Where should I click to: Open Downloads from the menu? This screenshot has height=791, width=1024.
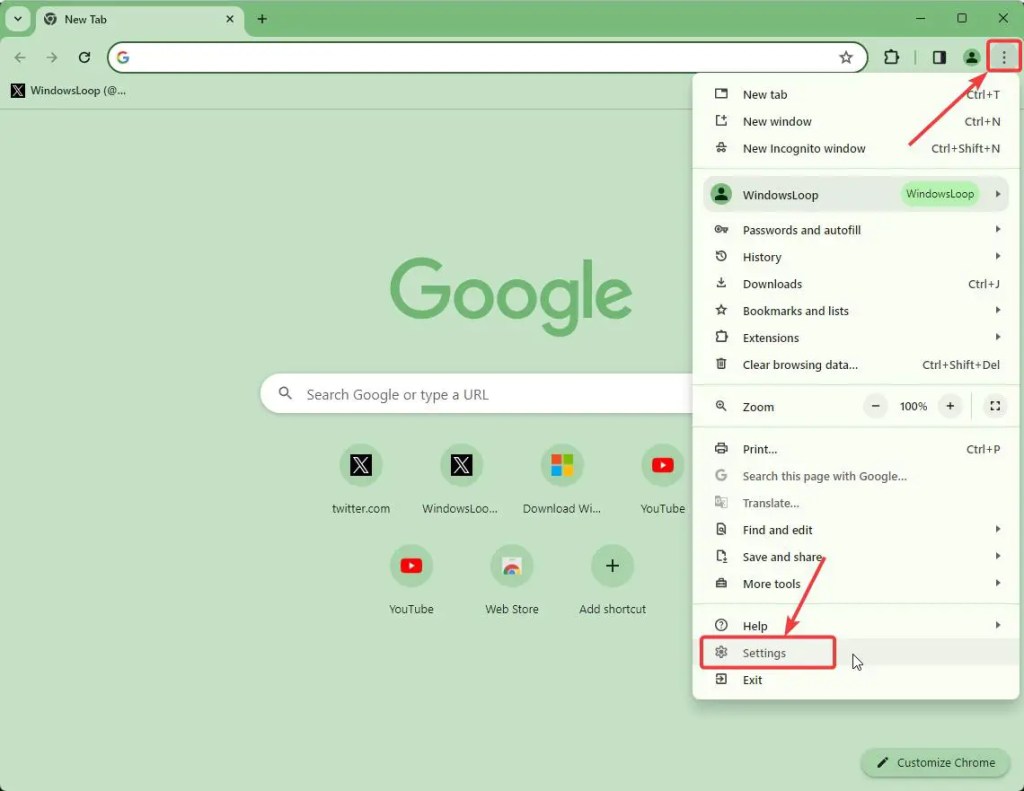coord(856,283)
